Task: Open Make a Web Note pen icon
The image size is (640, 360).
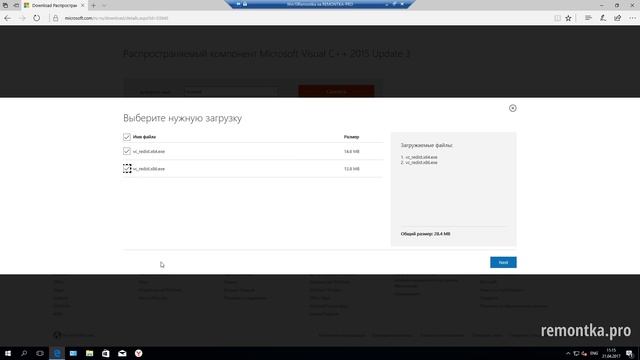Action: coord(603,18)
